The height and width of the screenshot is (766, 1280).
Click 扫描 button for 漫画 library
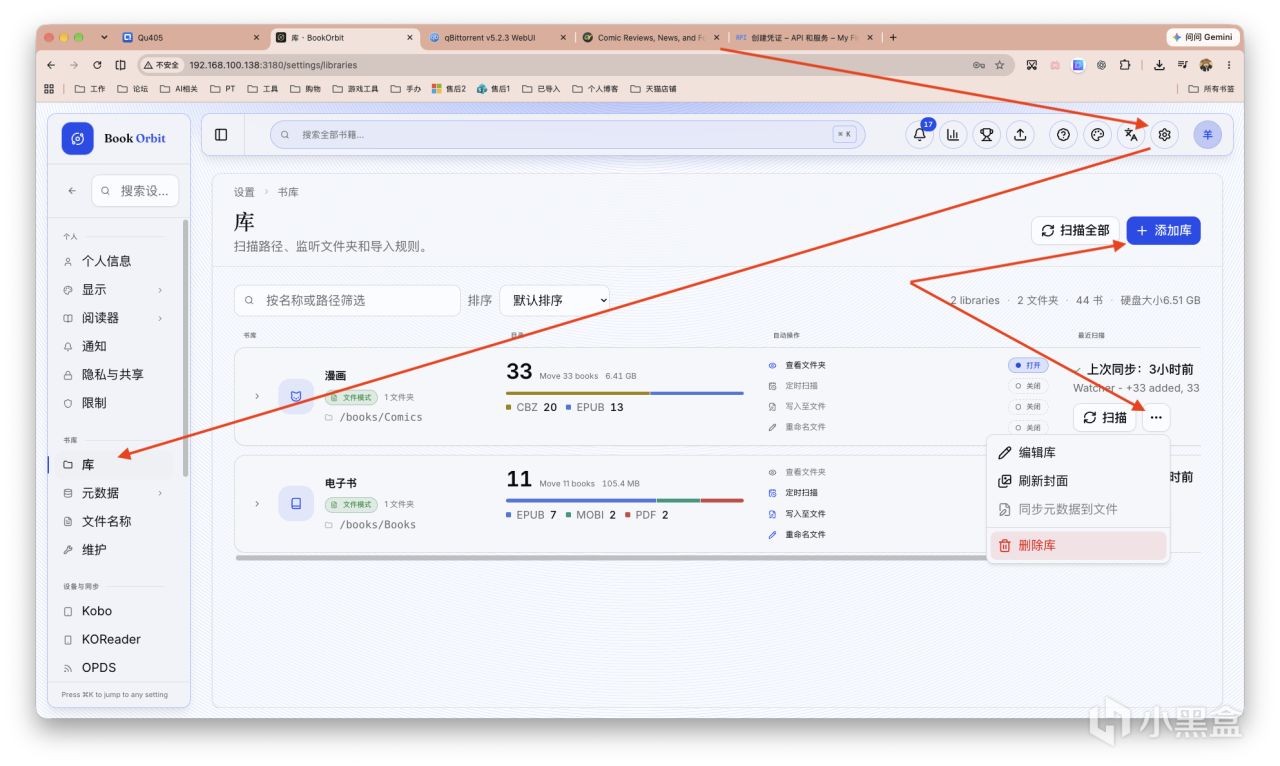tap(1104, 417)
